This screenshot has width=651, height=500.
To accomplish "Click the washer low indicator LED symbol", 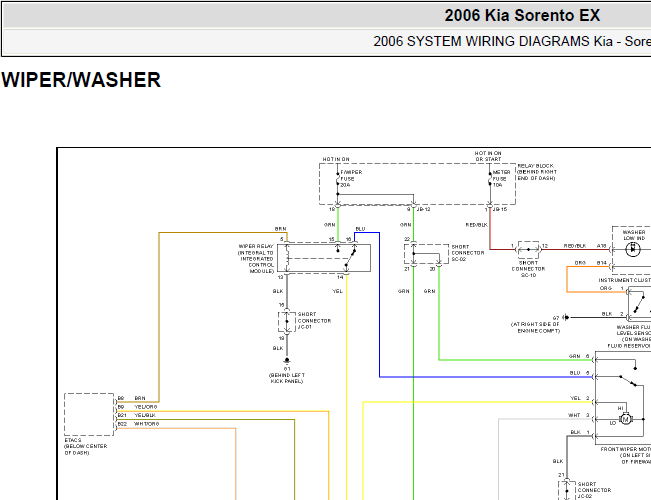I will (633, 250).
